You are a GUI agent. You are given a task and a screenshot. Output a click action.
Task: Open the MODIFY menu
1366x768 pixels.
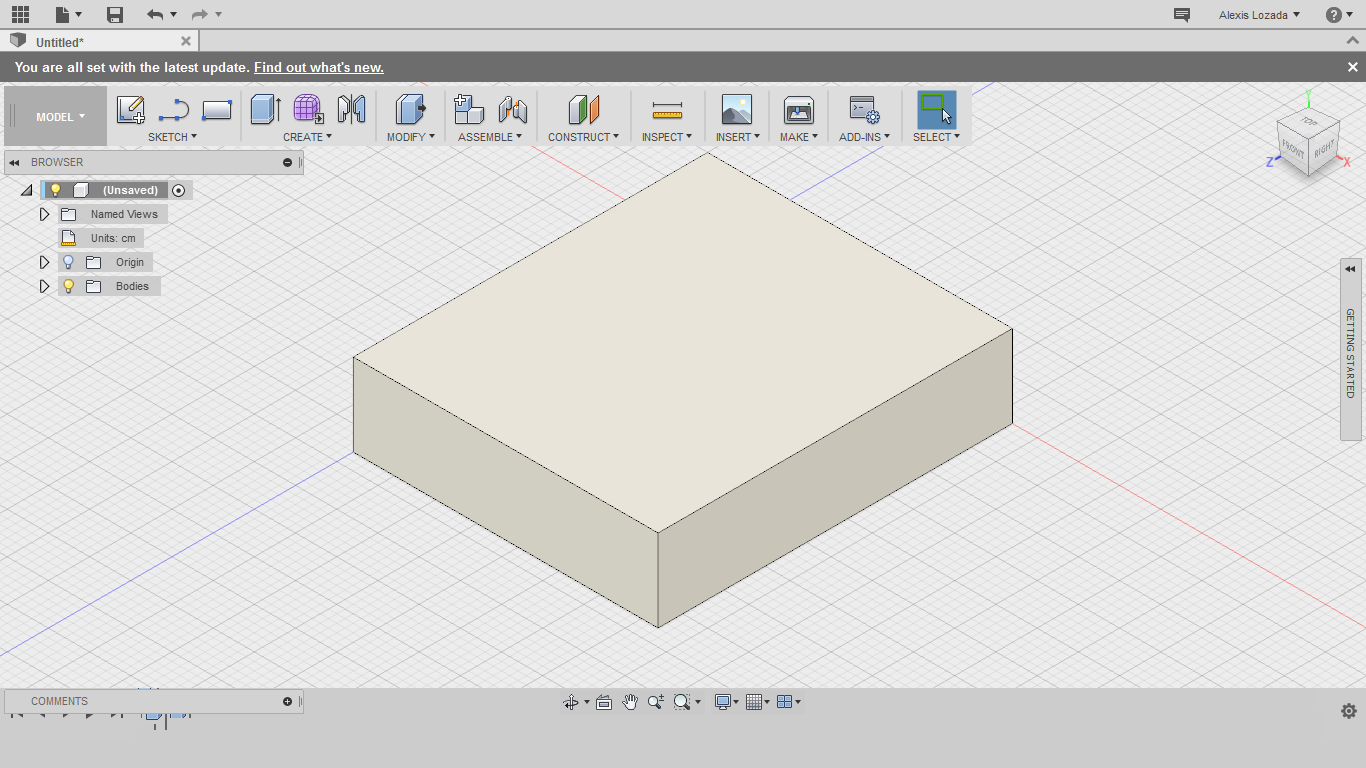410,137
